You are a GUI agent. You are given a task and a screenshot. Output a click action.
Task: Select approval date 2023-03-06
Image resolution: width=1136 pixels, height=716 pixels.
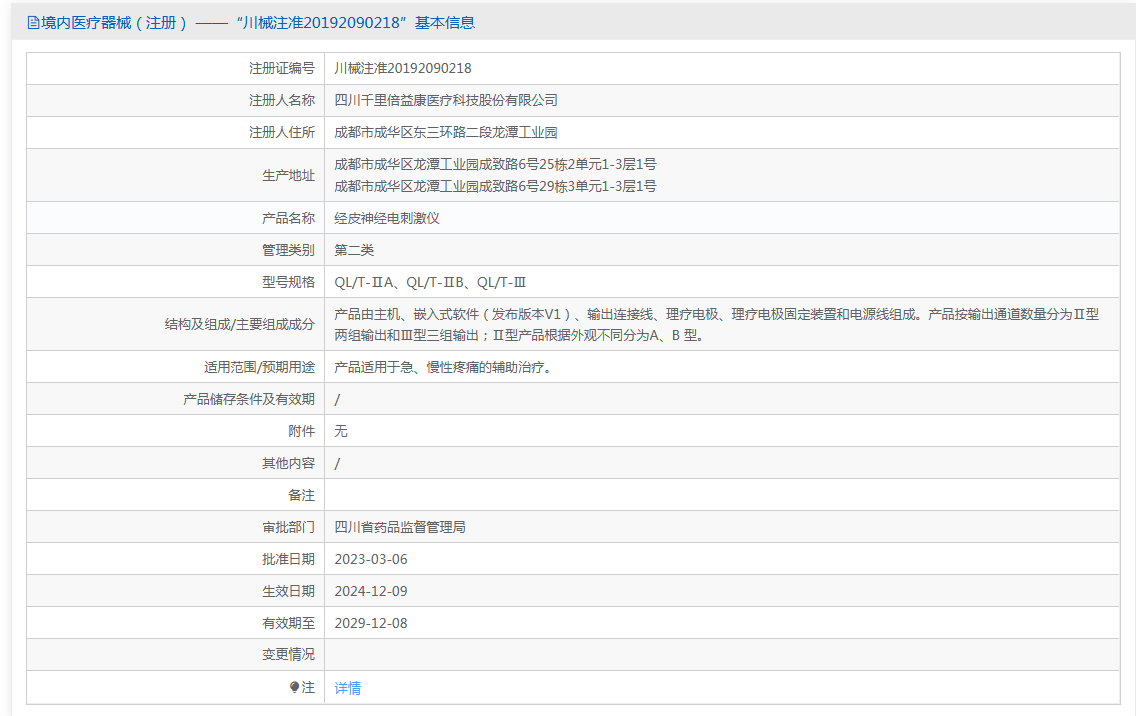(371, 559)
